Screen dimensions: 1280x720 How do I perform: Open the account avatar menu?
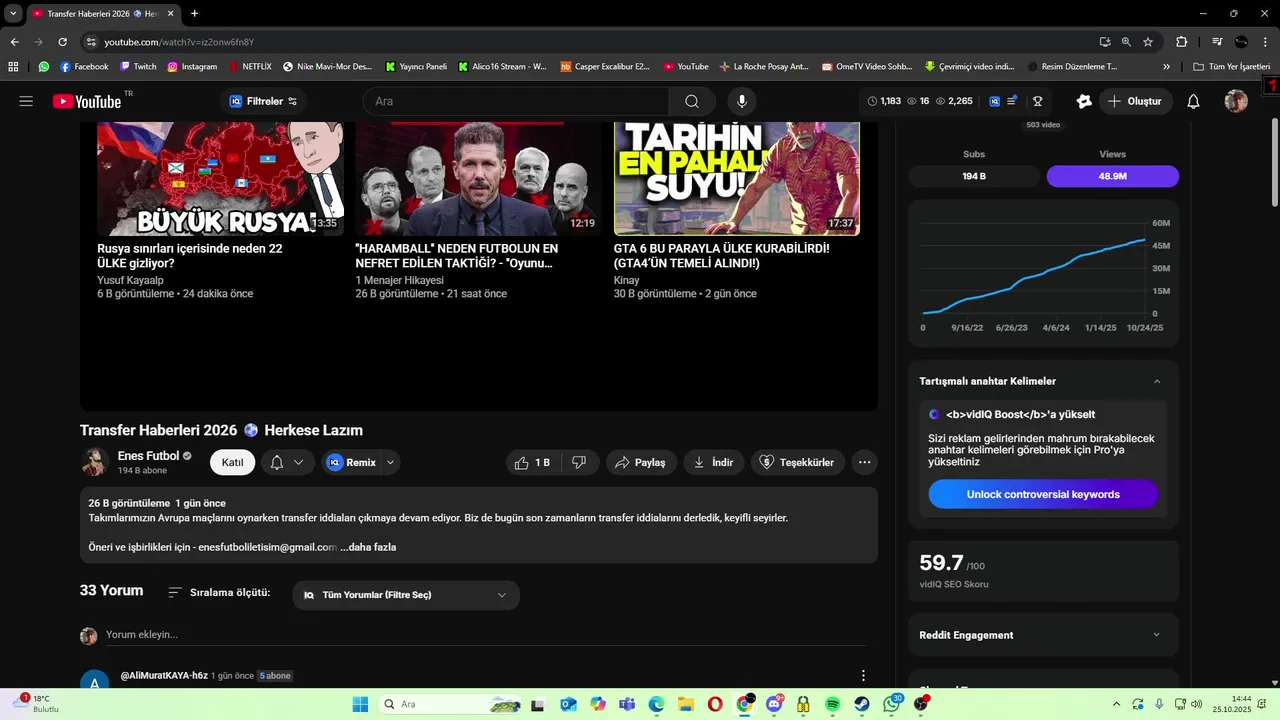(1236, 101)
